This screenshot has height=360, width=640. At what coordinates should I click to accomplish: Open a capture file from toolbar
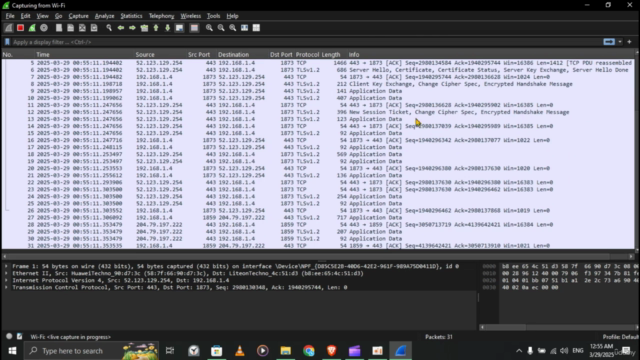59,28
